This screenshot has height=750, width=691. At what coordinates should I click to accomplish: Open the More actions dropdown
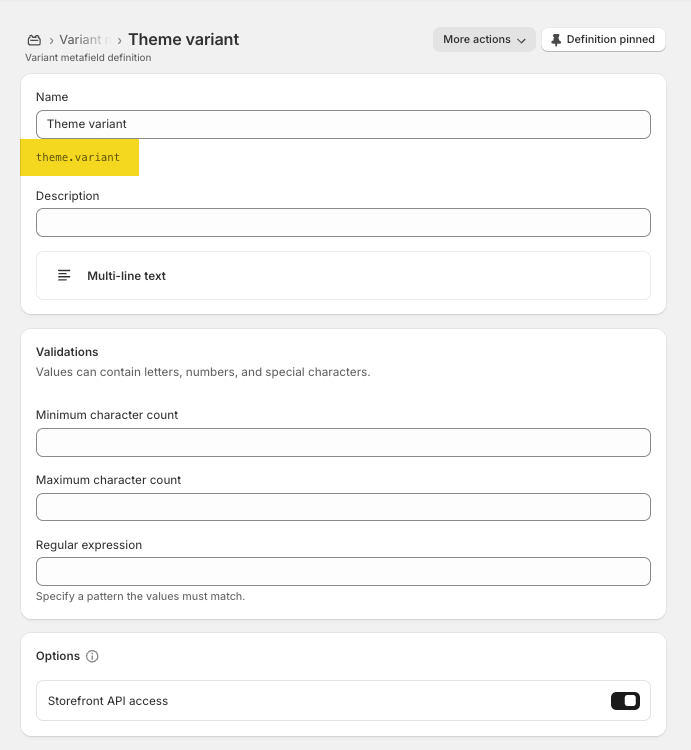click(483, 40)
